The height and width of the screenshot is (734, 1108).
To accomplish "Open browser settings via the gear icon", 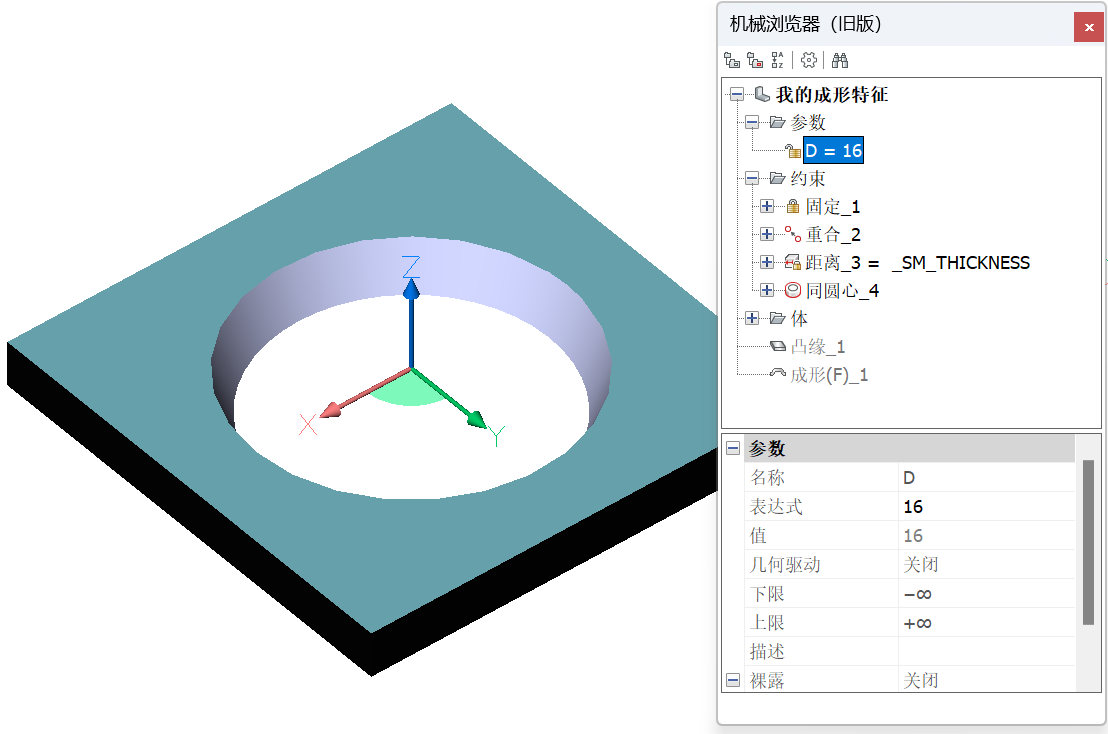I will 808,61.
